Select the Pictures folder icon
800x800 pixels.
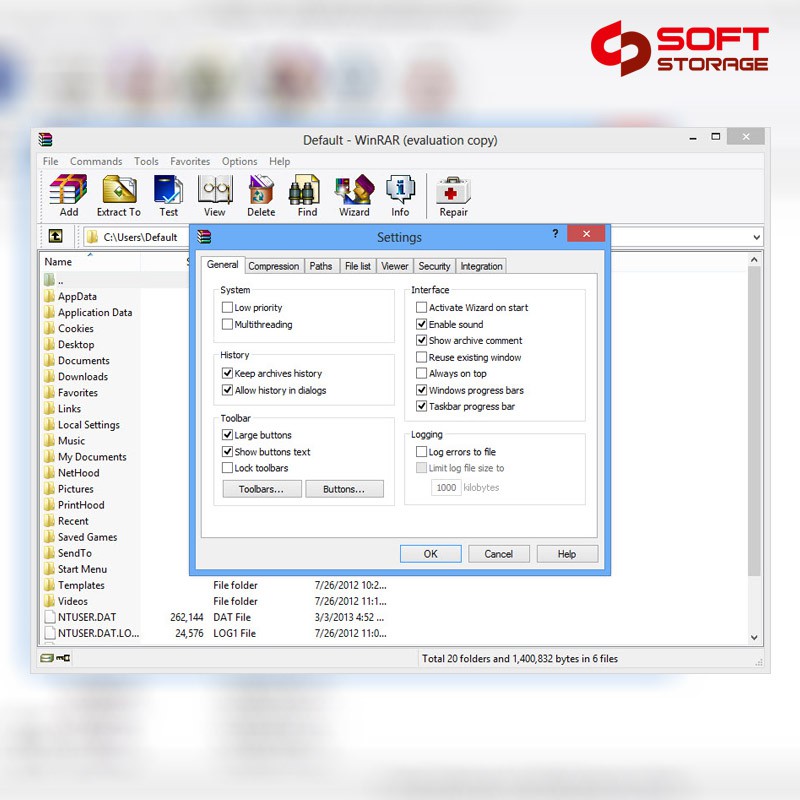point(49,488)
